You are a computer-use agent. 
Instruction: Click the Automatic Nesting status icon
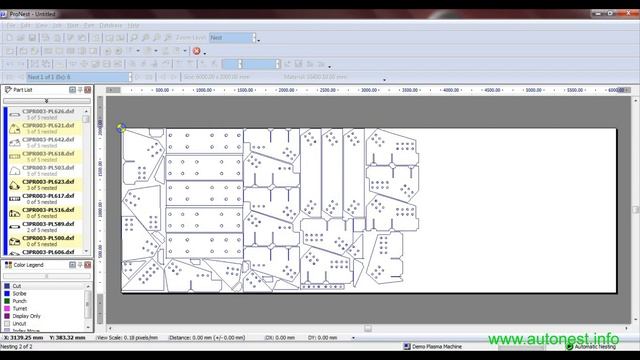569,347
